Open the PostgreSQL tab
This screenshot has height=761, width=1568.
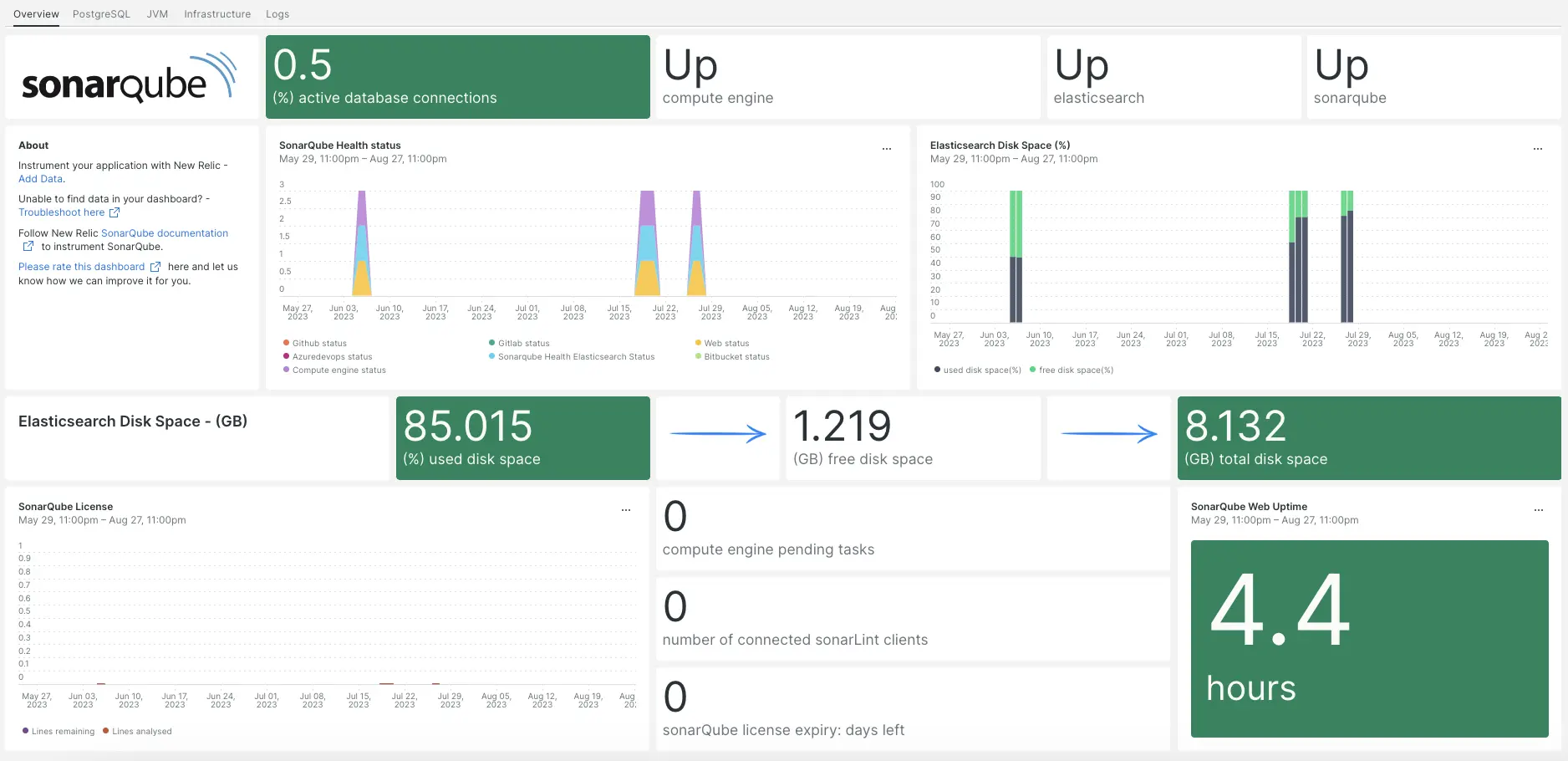(x=101, y=14)
